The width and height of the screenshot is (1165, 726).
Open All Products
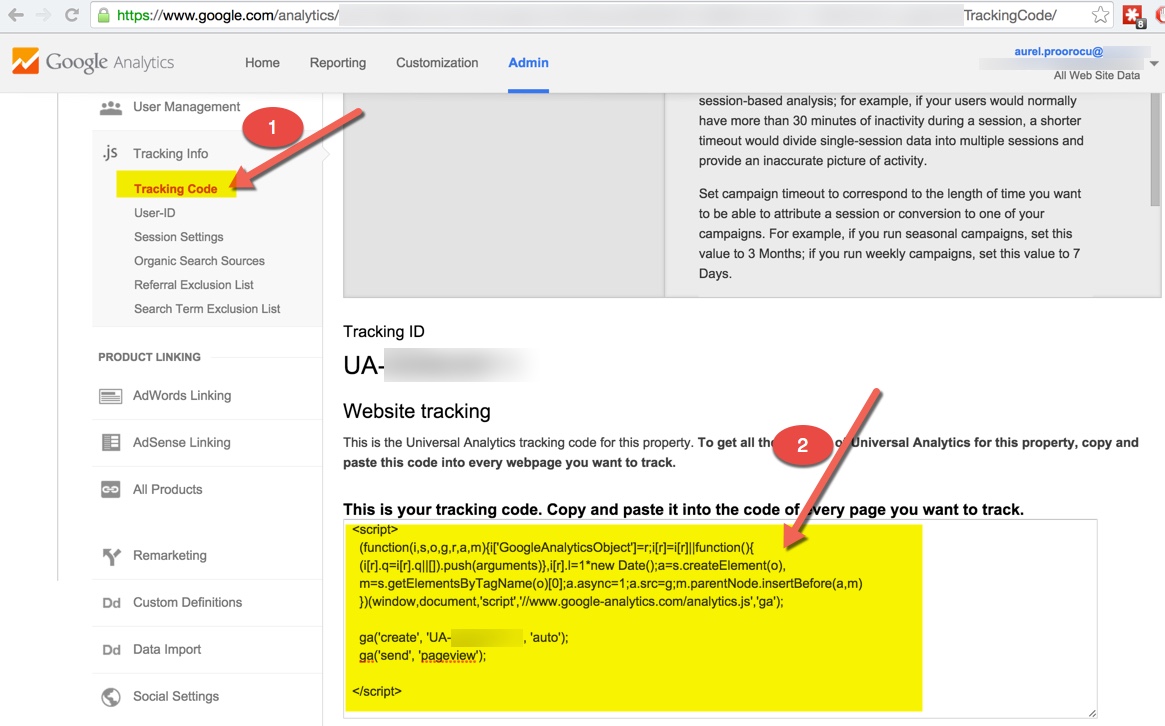[x=167, y=489]
